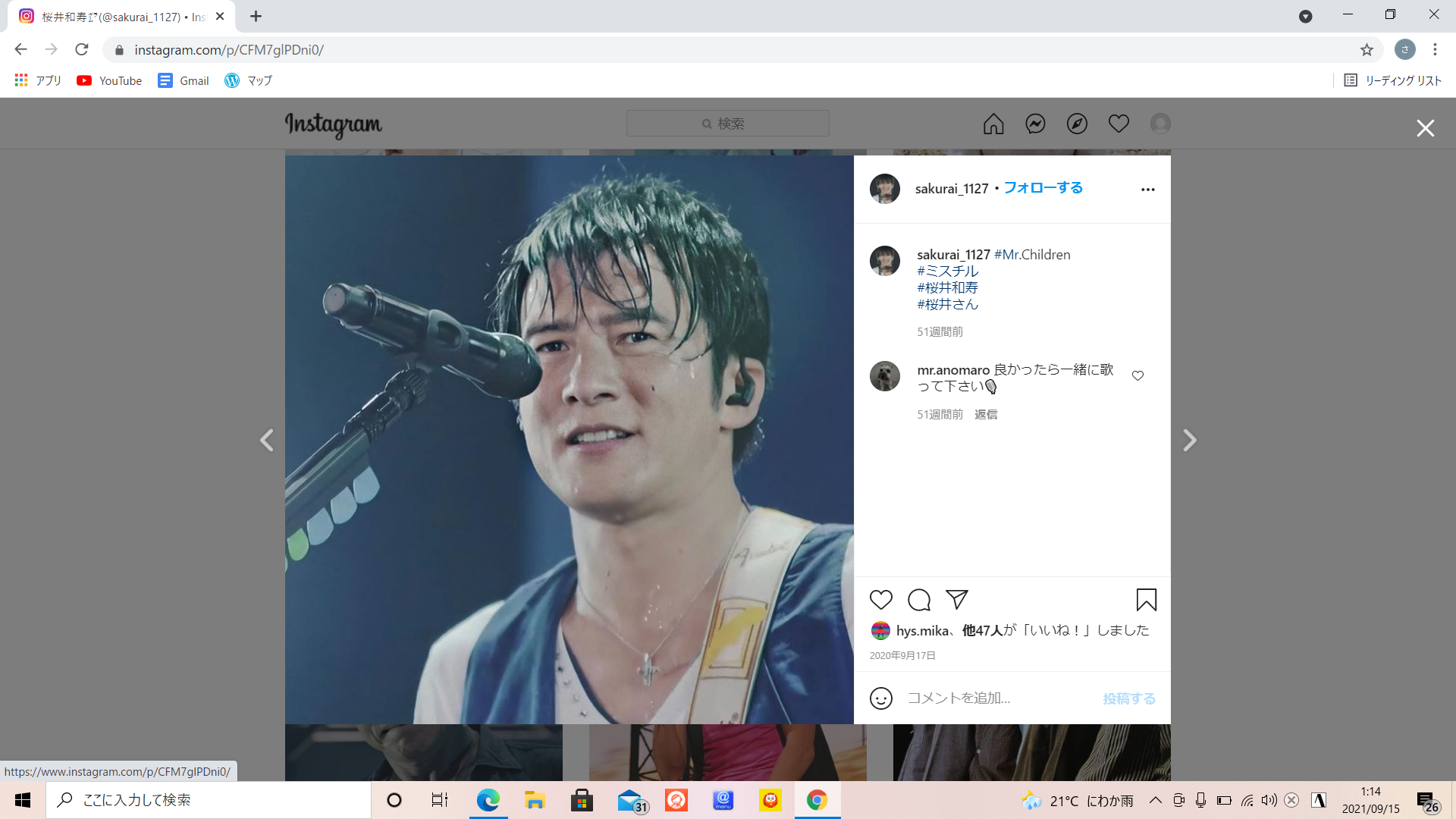Like the post with heart icon
The height and width of the screenshot is (819, 1456).
click(x=881, y=600)
